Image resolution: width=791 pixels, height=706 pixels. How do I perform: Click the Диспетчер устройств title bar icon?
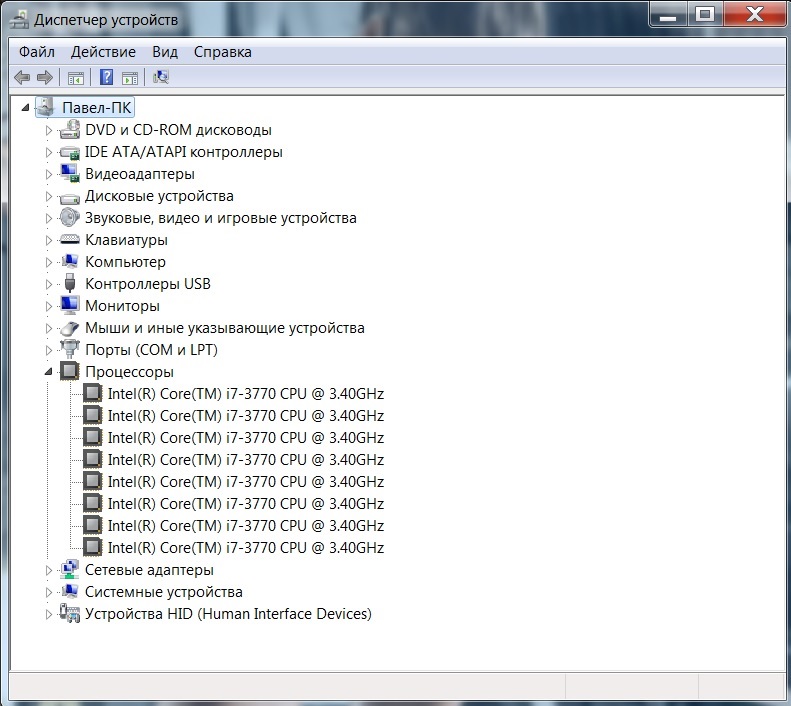(x=19, y=20)
